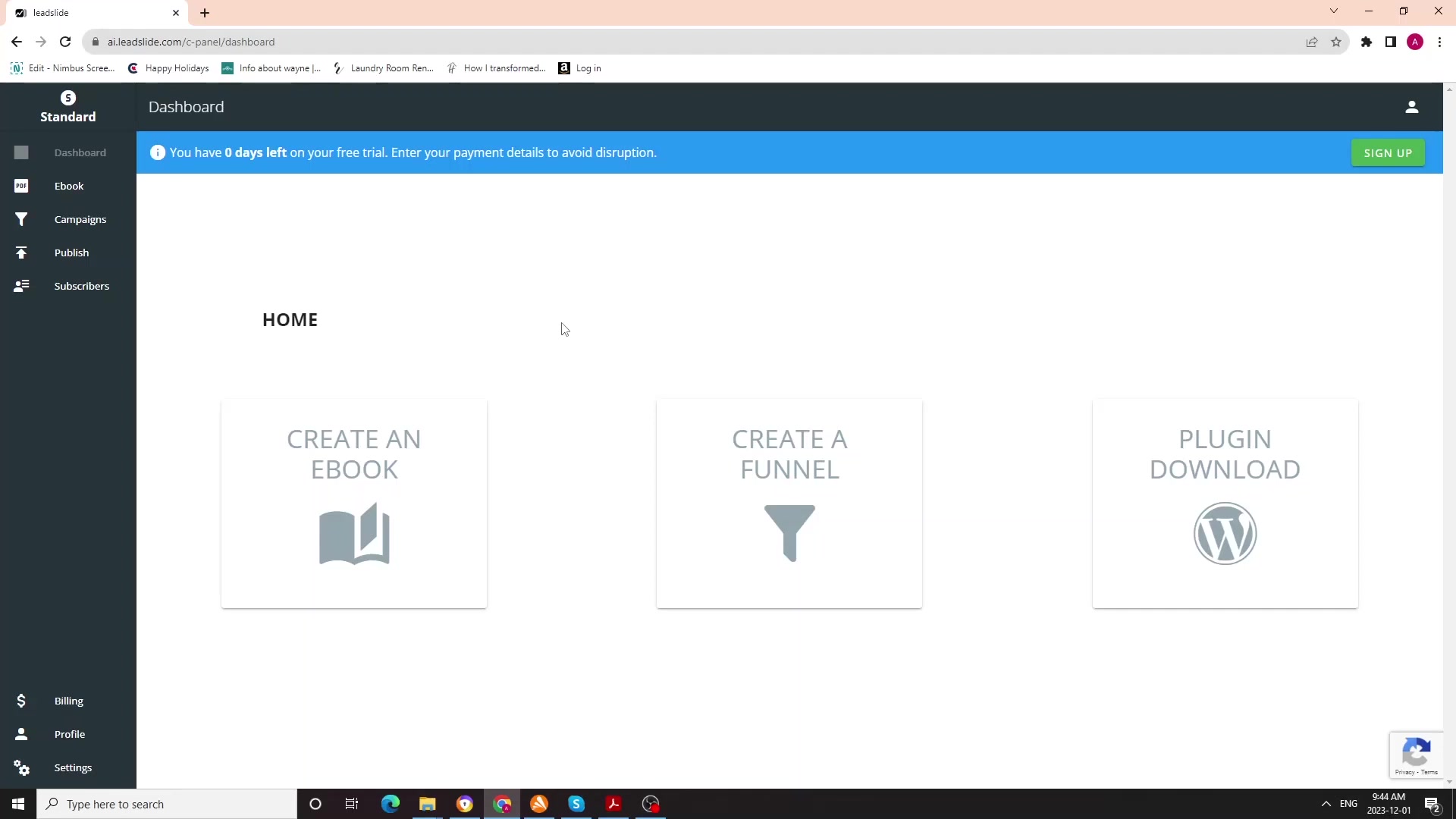
Task: Open File Explorer from taskbar
Action: 428,804
